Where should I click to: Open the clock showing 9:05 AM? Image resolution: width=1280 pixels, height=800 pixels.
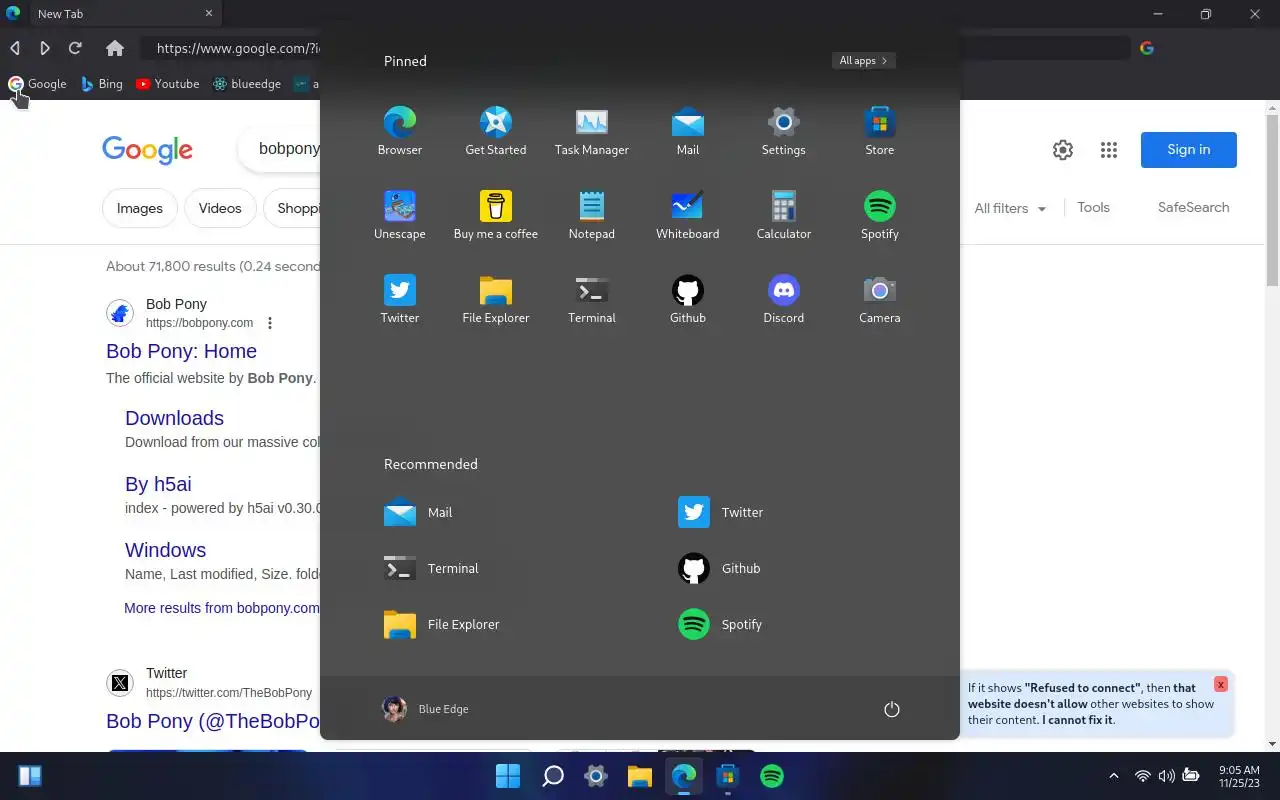point(1239,776)
